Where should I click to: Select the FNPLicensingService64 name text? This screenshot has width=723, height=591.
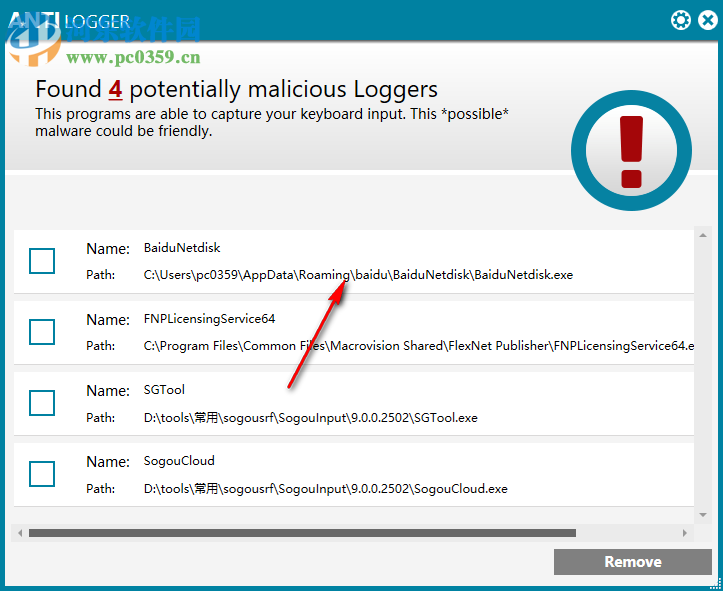[x=209, y=319]
